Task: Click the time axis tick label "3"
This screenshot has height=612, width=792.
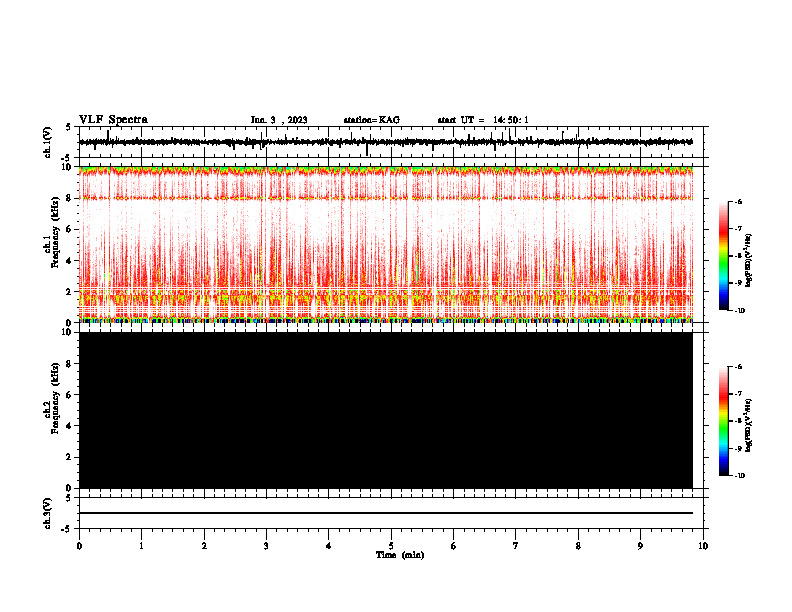Action: 266,546
